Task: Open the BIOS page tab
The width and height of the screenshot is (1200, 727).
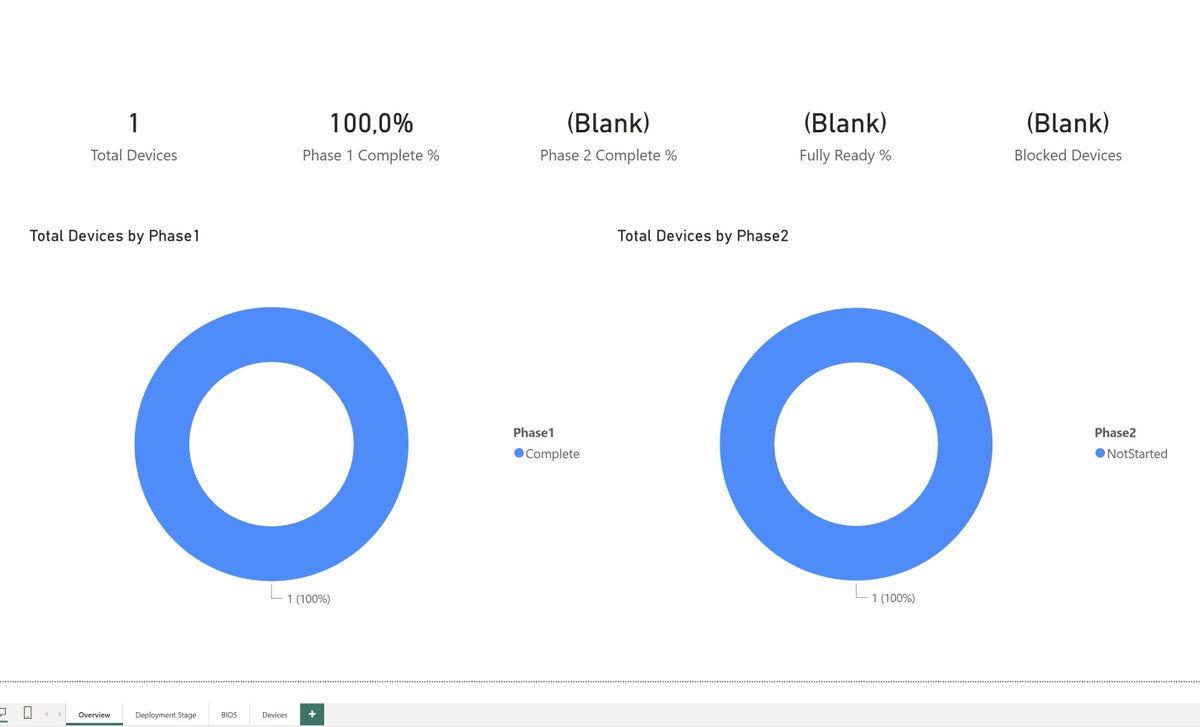Action: coord(229,714)
